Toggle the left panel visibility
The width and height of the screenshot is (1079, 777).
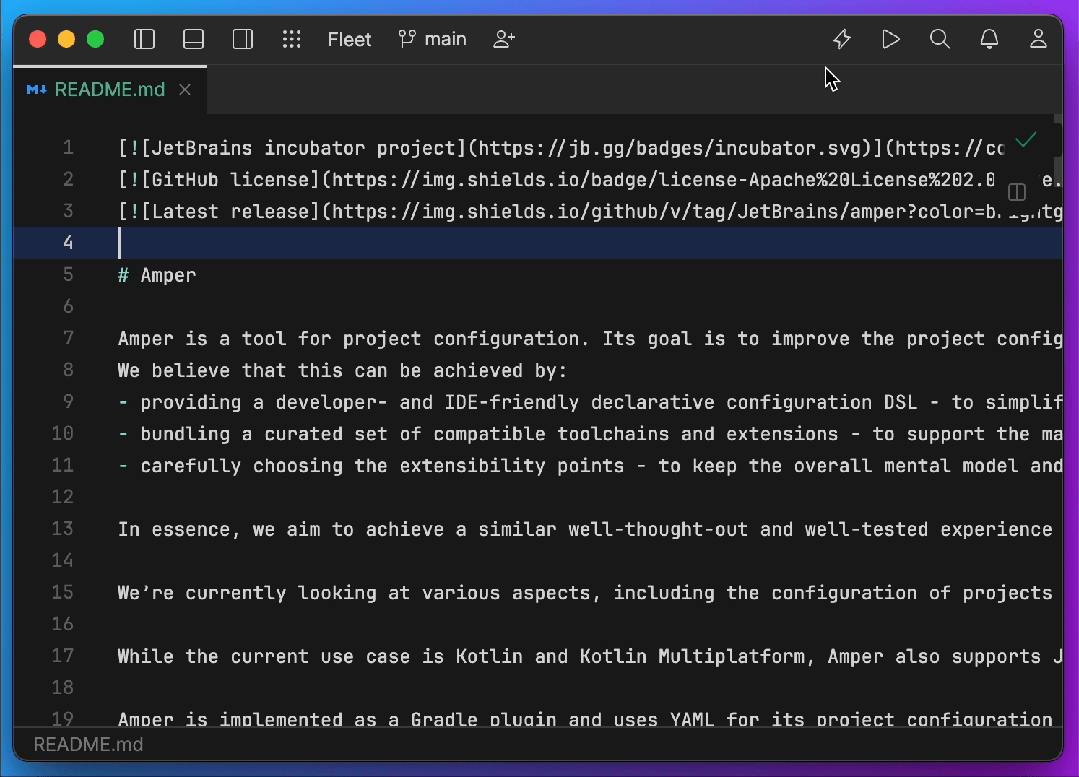[x=144, y=39]
